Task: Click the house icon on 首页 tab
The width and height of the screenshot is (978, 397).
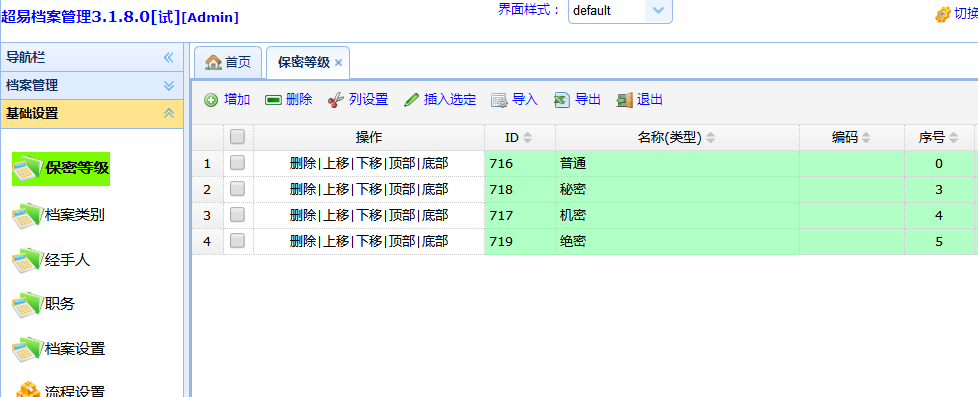Action: coord(213,62)
